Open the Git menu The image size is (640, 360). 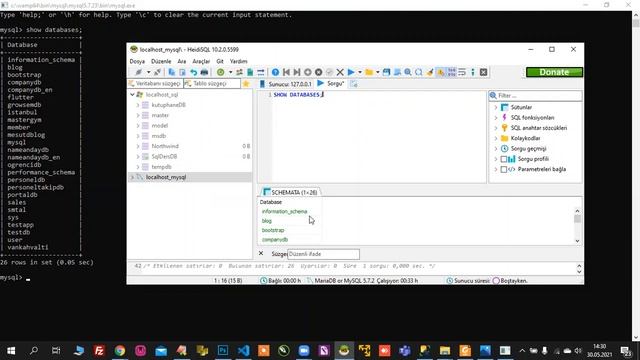click(220, 61)
